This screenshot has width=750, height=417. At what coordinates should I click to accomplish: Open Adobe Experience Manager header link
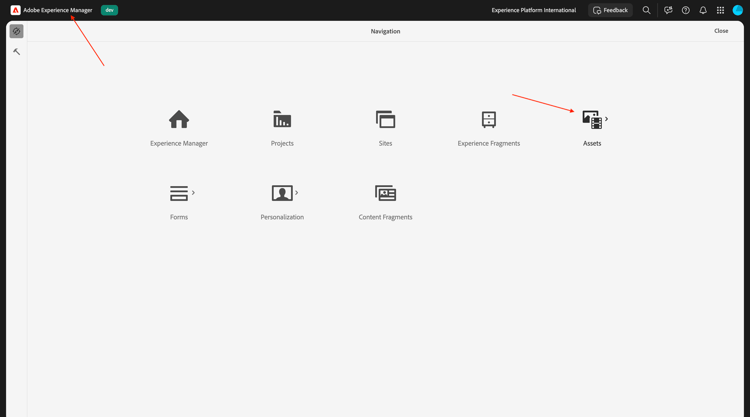click(57, 10)
